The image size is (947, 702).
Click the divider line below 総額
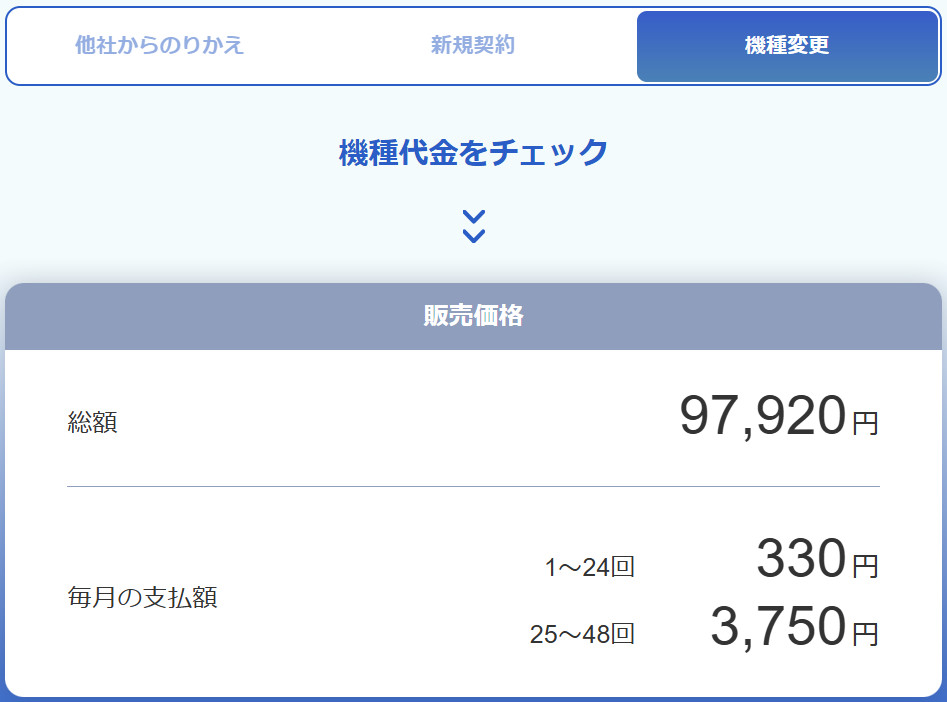point(473,486)
